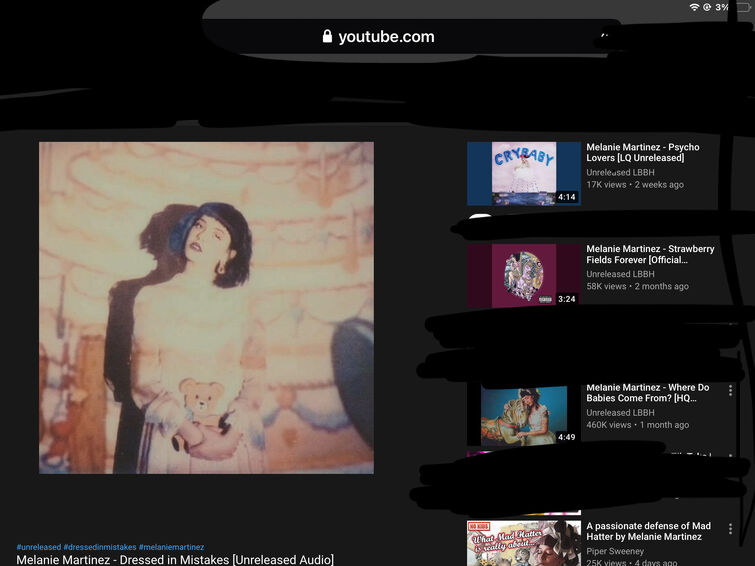The width and height of the screenshot is (755, 566).
Task: Play the Dressed in Mistakes video player
Action: (x=206, y=308)
